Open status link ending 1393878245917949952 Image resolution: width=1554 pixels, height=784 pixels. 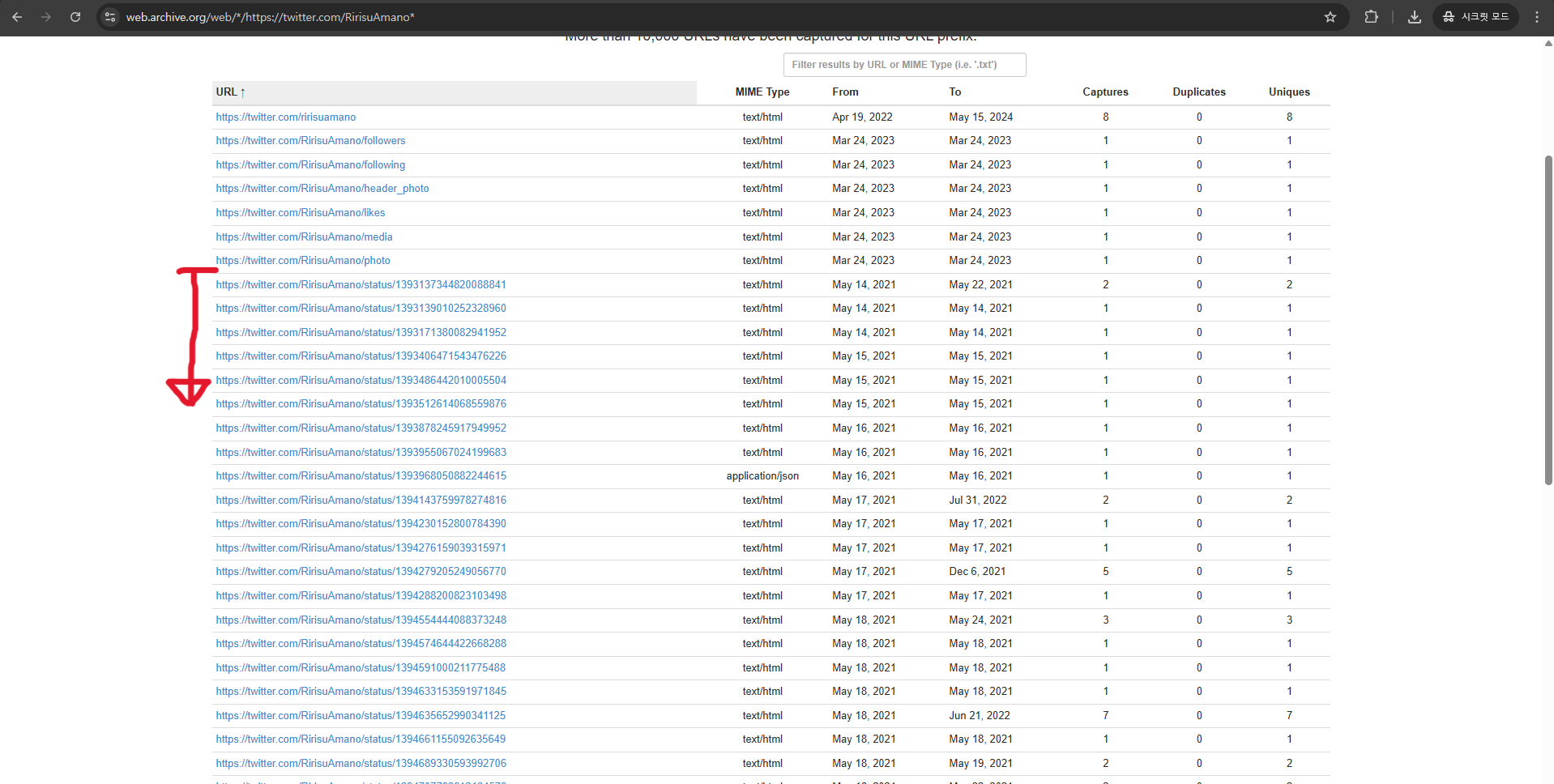coord(361,428)
